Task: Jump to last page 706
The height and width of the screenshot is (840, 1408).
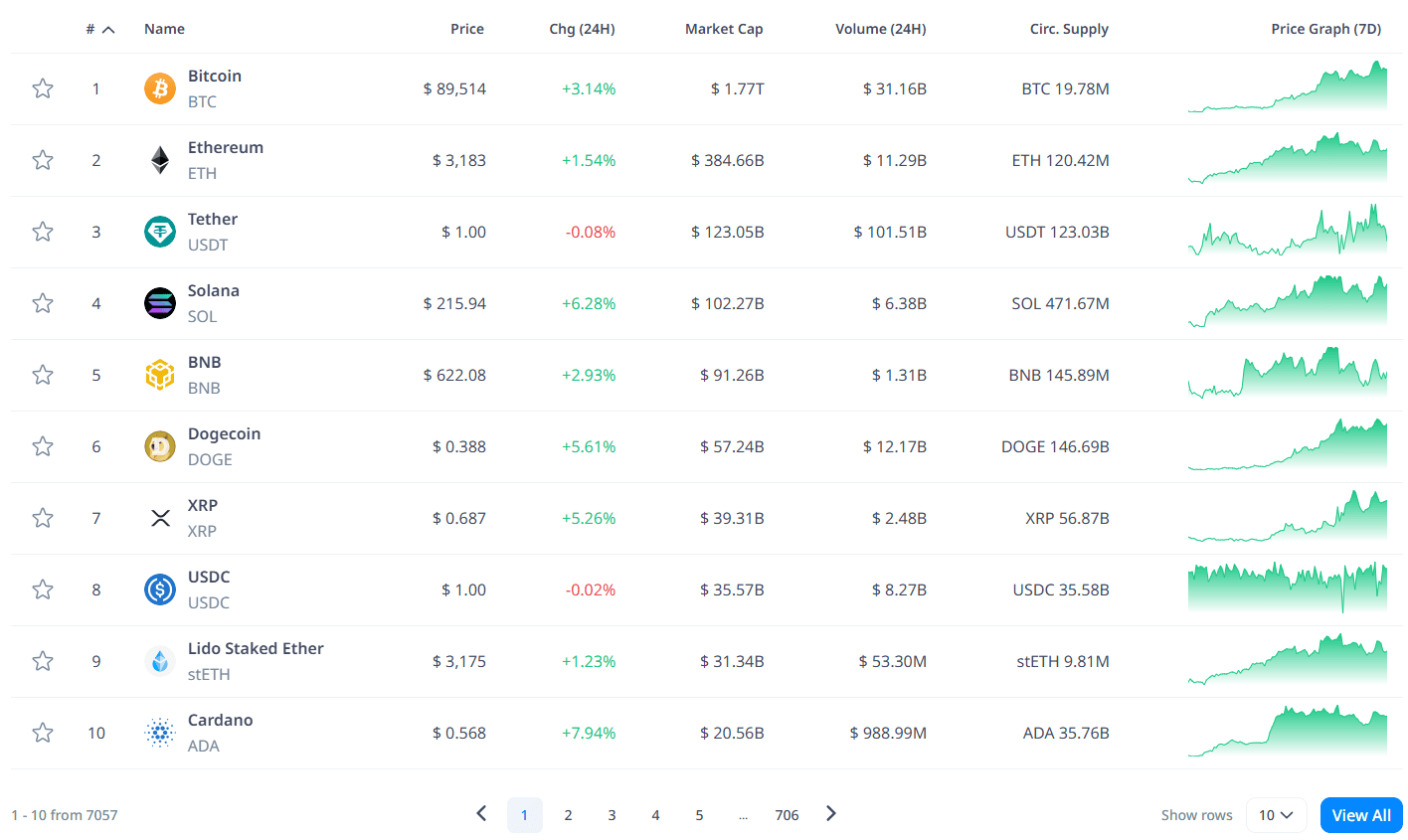Action: (x=787, y=815)
